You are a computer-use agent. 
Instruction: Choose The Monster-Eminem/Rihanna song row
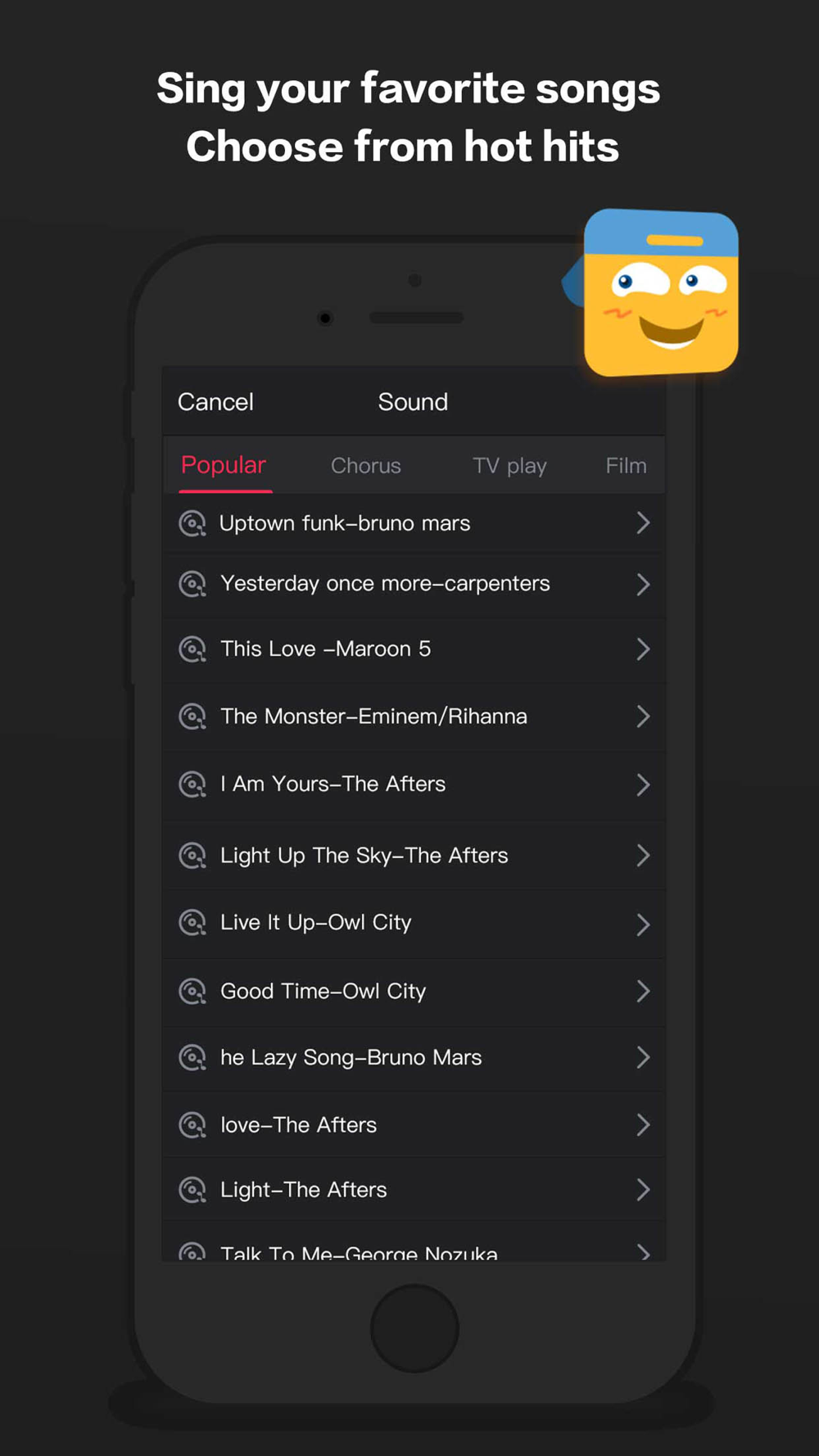tap(414, 717)
